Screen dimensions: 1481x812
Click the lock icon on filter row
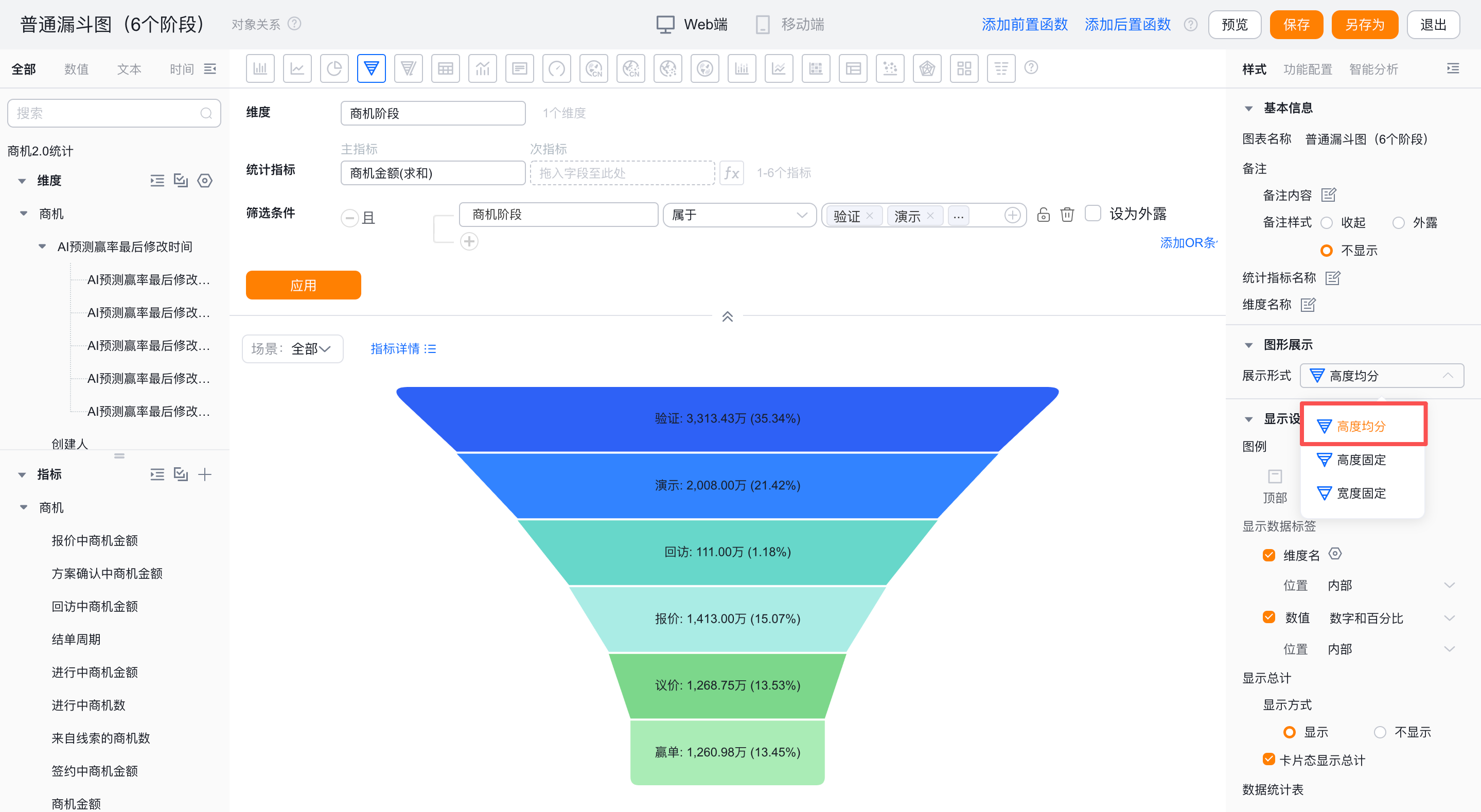pyautogui.click(x=1043, y=215)
